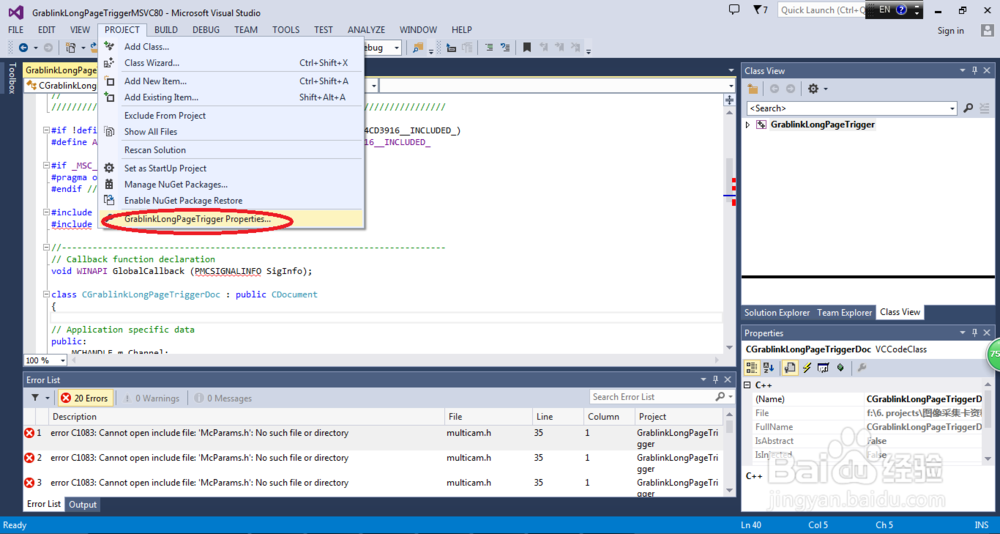The height and width of the screenshot is (534, 1000).
Task: Toggle a bookmark with the toolbar bookmark icon
Action: [x=527, y=48]
